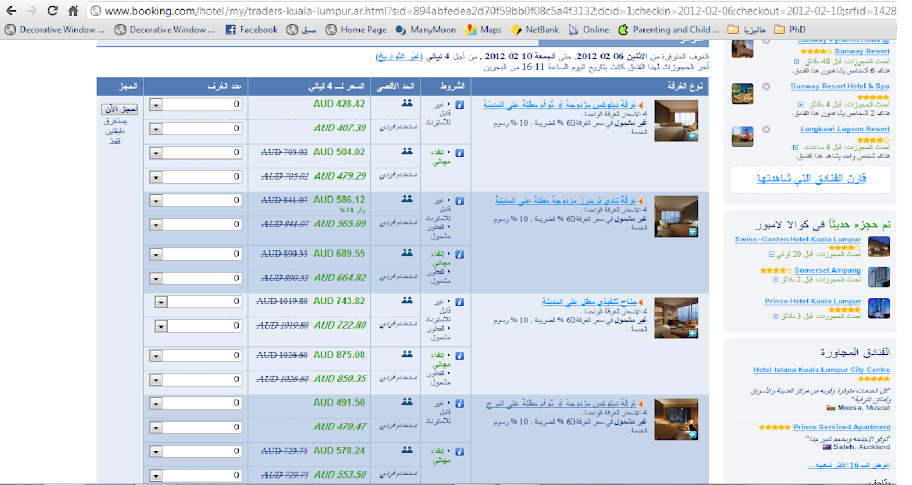Open the rooms dropdown for AUD 586.12
The width and height of the screenshot is (912, 485).
click(156, 201)
